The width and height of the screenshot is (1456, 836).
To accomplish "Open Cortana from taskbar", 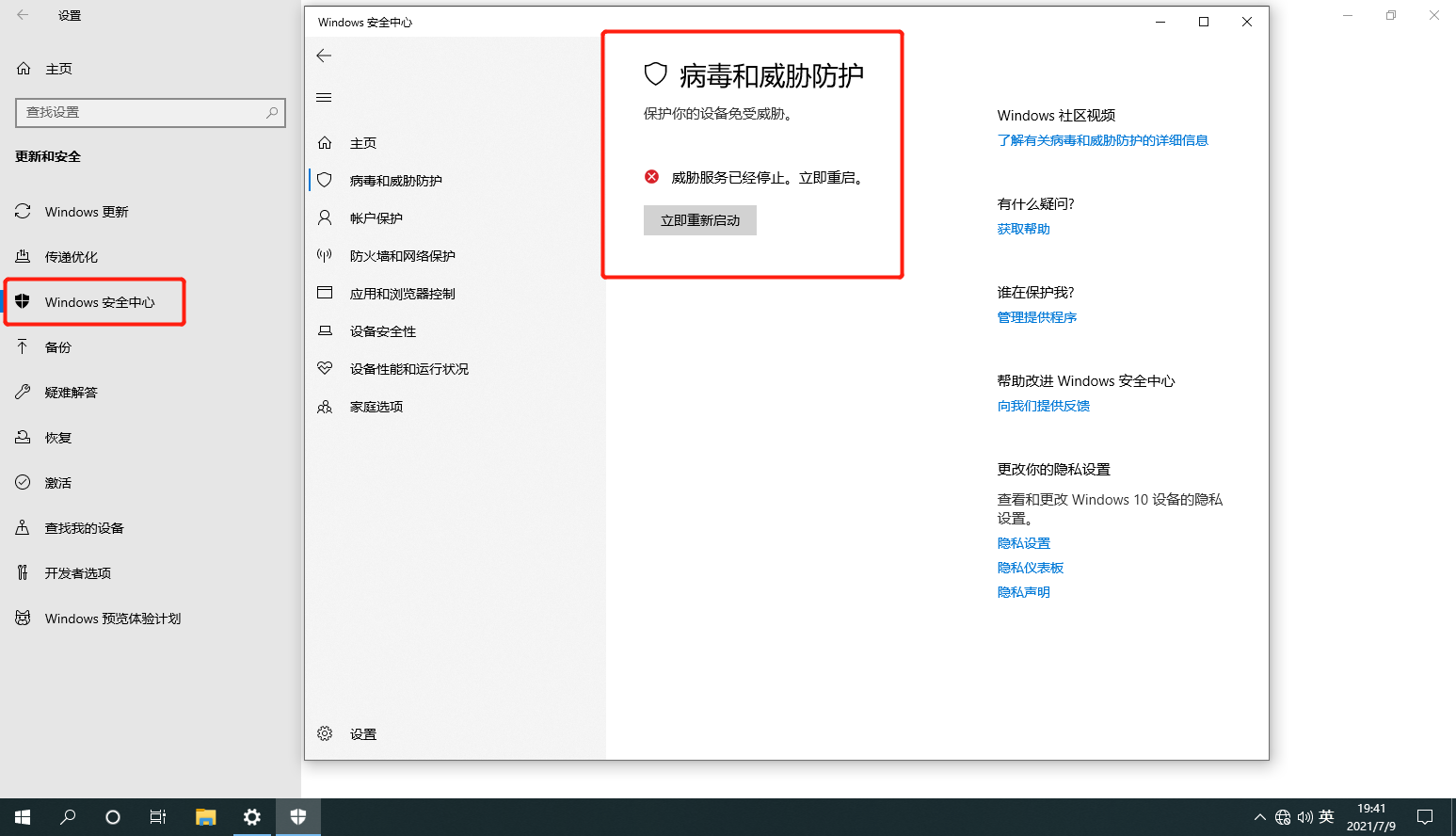I will 113,817.
